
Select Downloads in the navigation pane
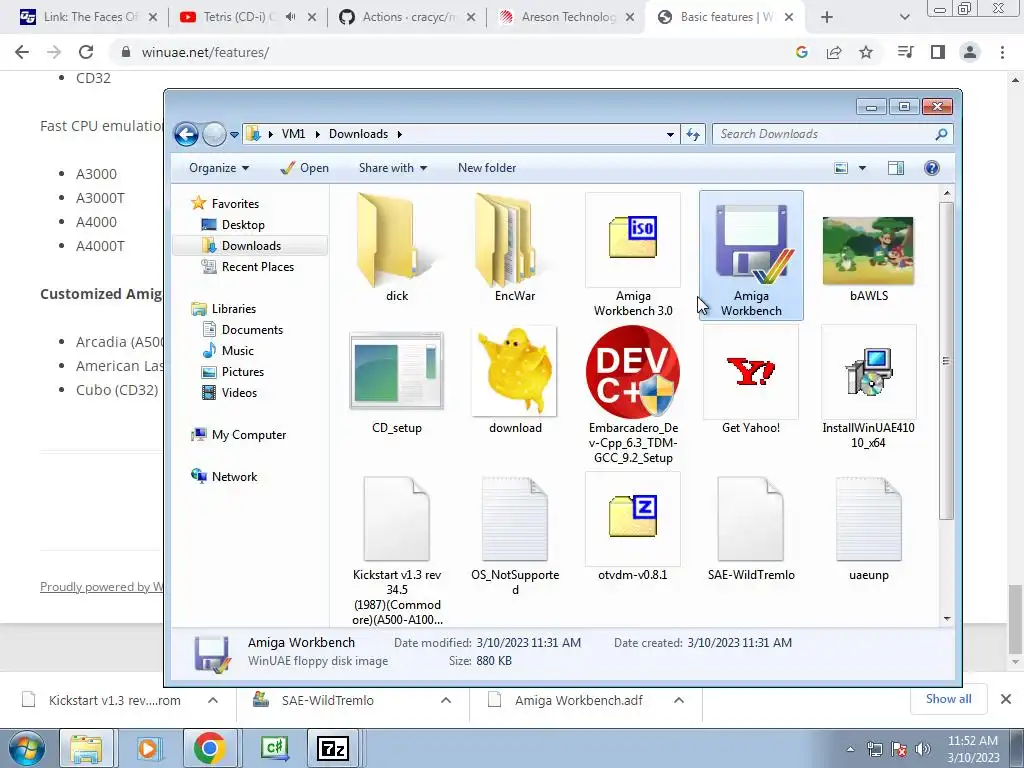[251, 246]
